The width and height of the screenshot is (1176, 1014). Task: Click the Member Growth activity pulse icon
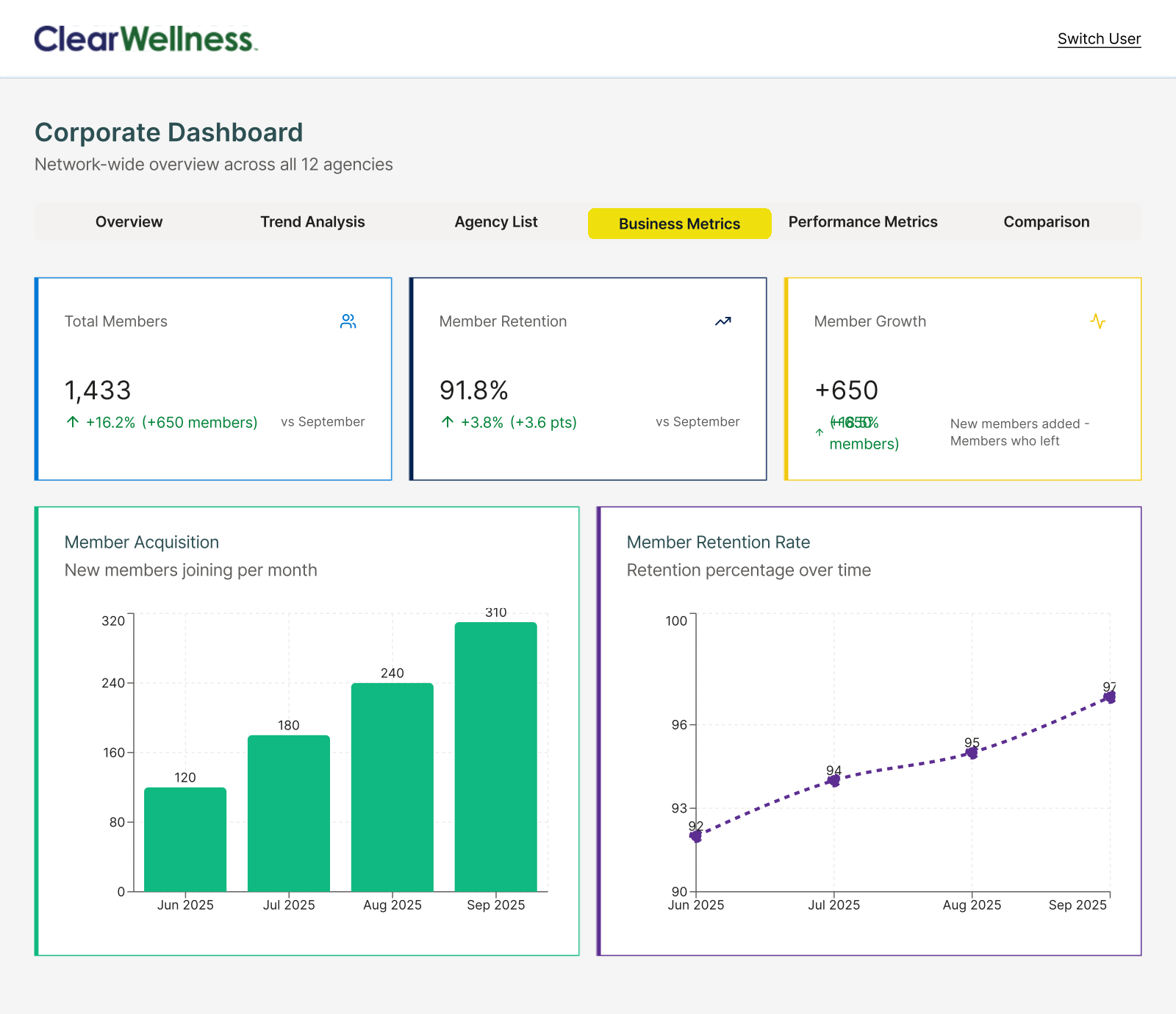coord(1098,321)
